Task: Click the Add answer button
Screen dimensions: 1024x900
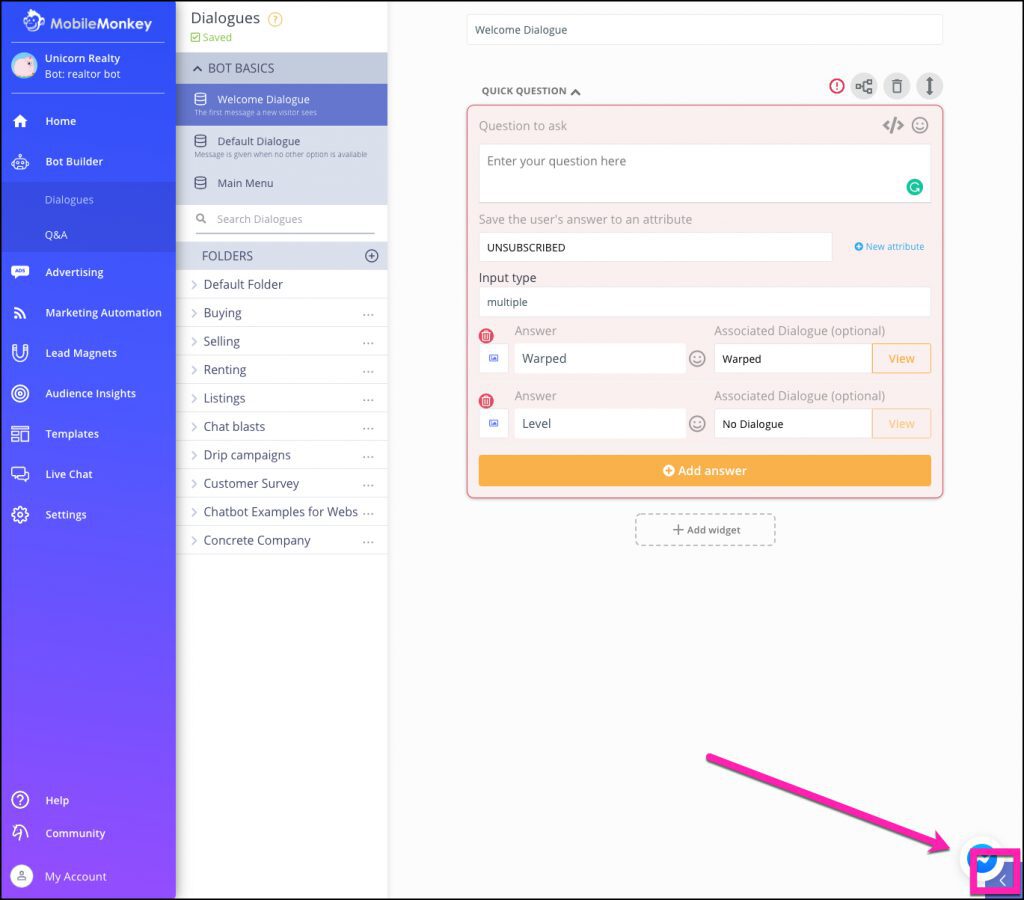Action: pos(705,470)
